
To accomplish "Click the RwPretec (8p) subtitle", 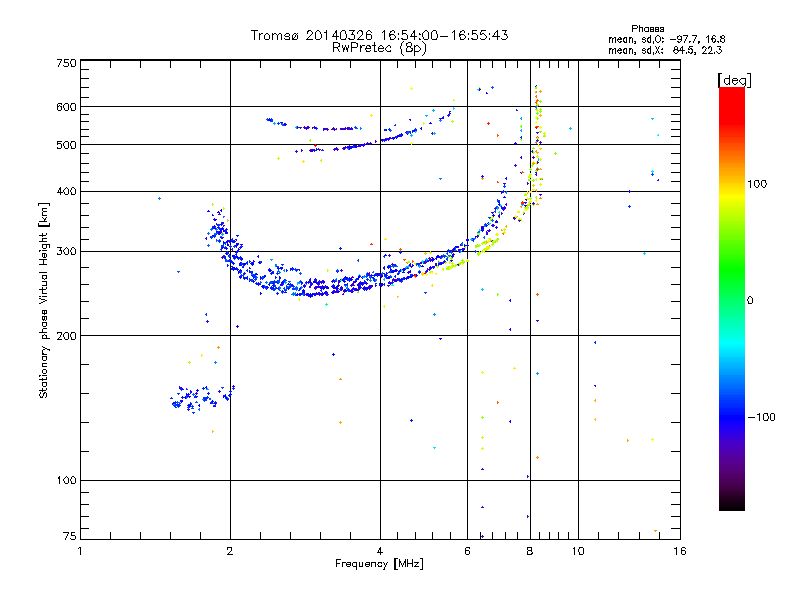I will (x=380, y=48).
